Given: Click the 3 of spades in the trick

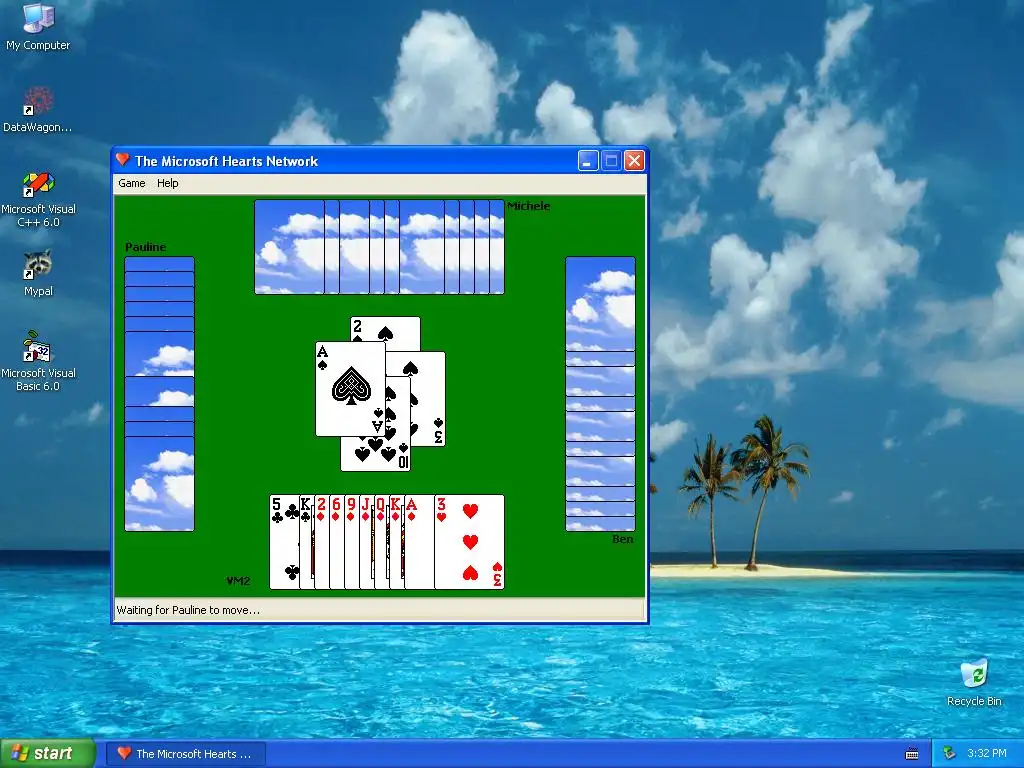Looking at the screenshot, I should tap(428, 399).
